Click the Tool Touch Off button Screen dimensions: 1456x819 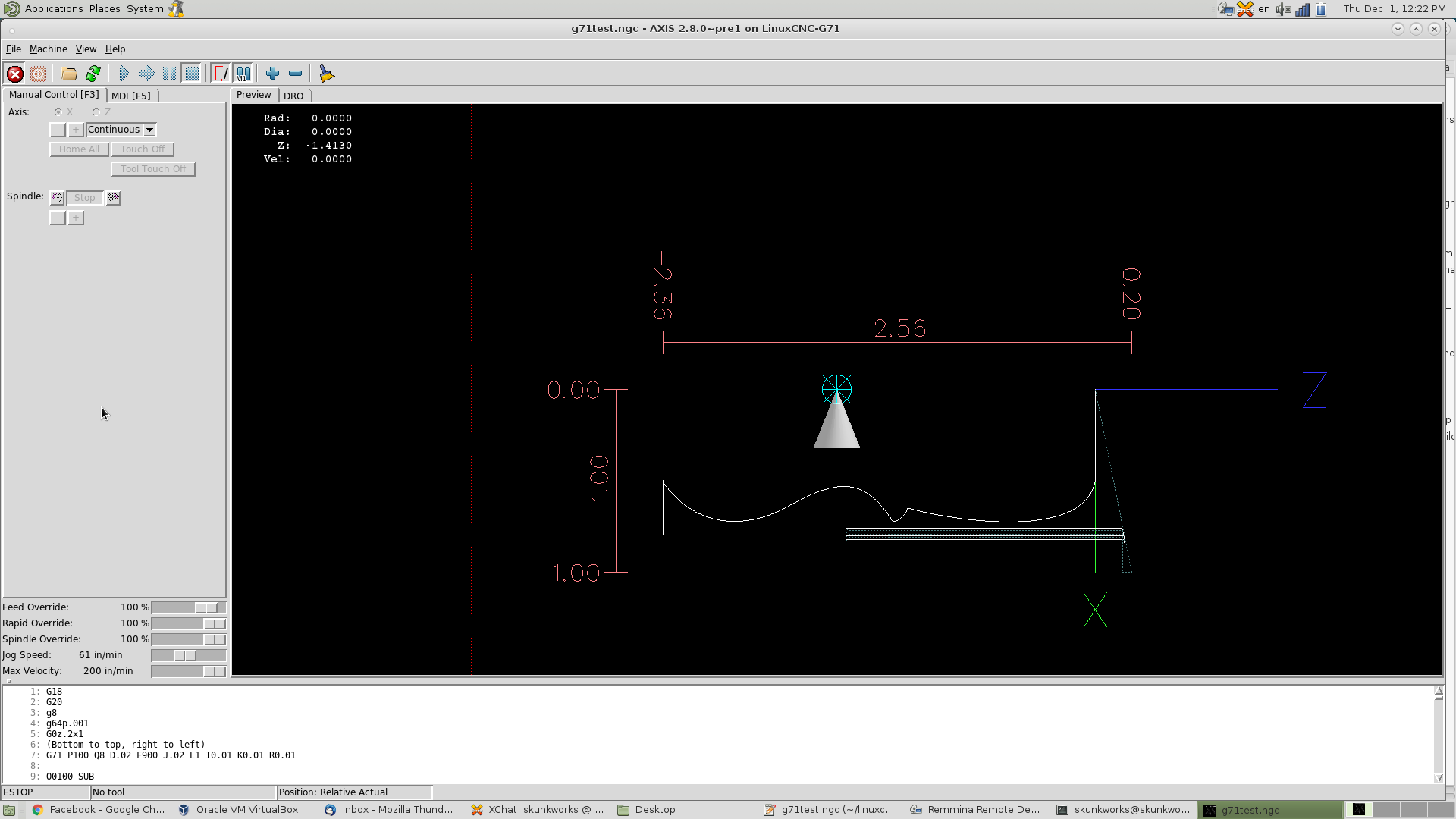(x=153, y=169)
